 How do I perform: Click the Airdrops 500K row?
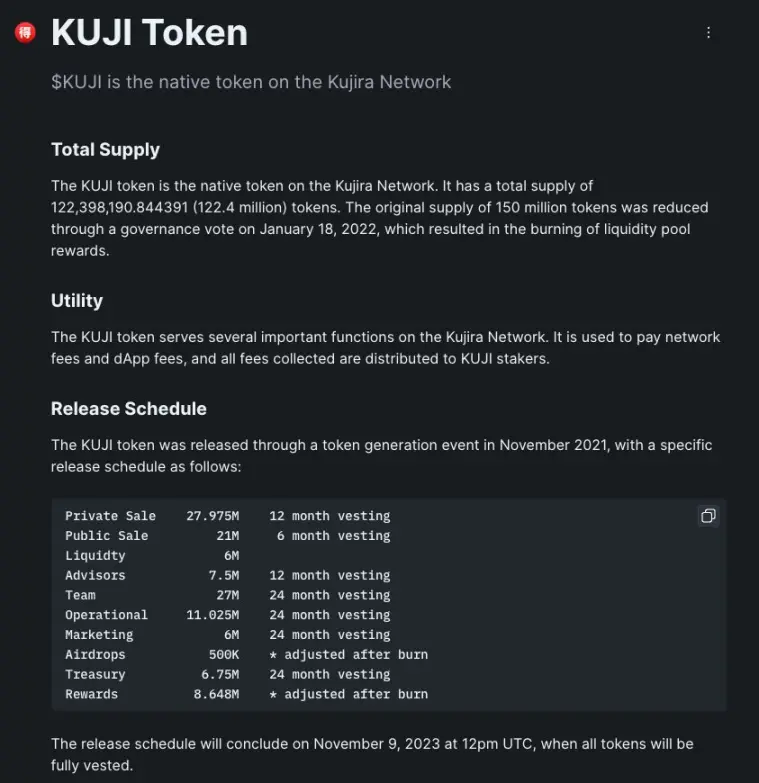click(247, 655)
